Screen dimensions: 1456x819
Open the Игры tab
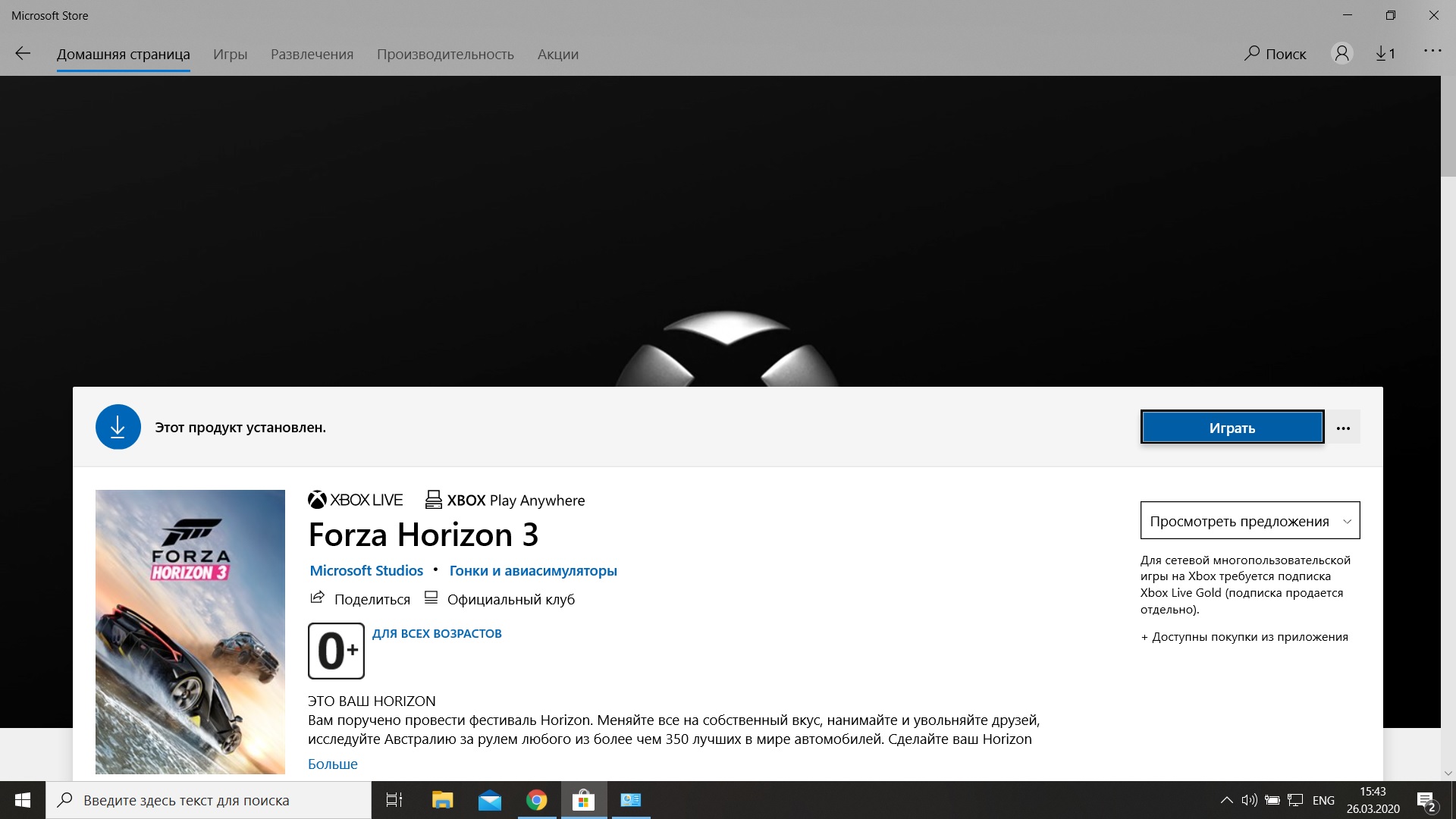click(x=230, y=54)
